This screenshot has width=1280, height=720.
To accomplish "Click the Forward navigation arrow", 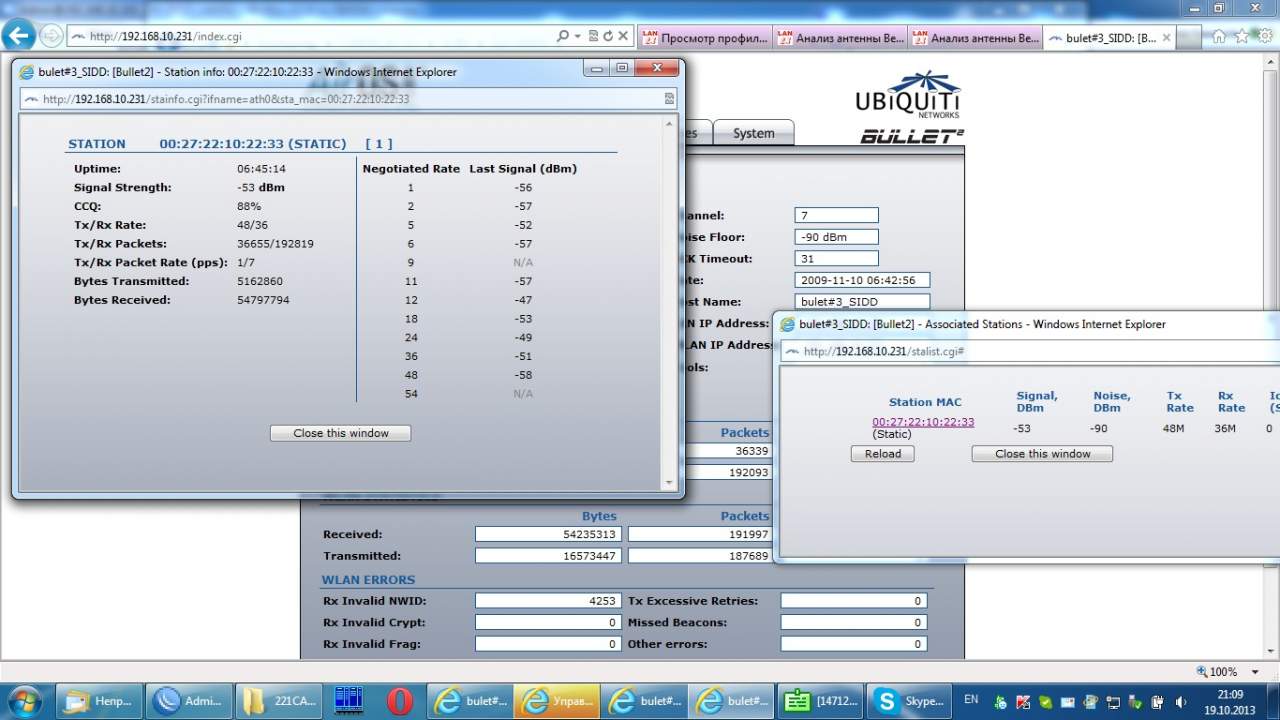I will tap(50, 37).
